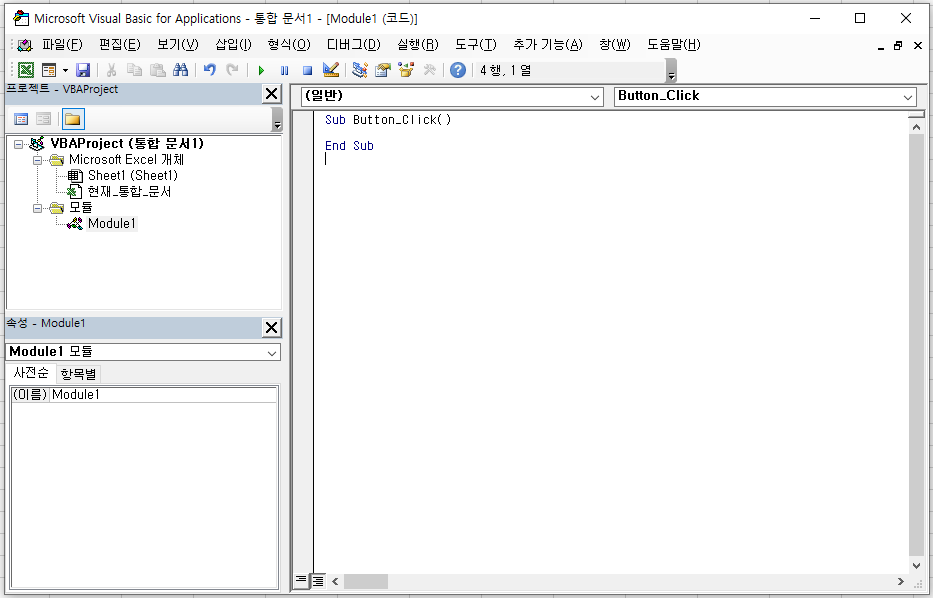The image size is (933, 598).
Task: Open 형식(O) menu
Action: click(x=289, y=45)
